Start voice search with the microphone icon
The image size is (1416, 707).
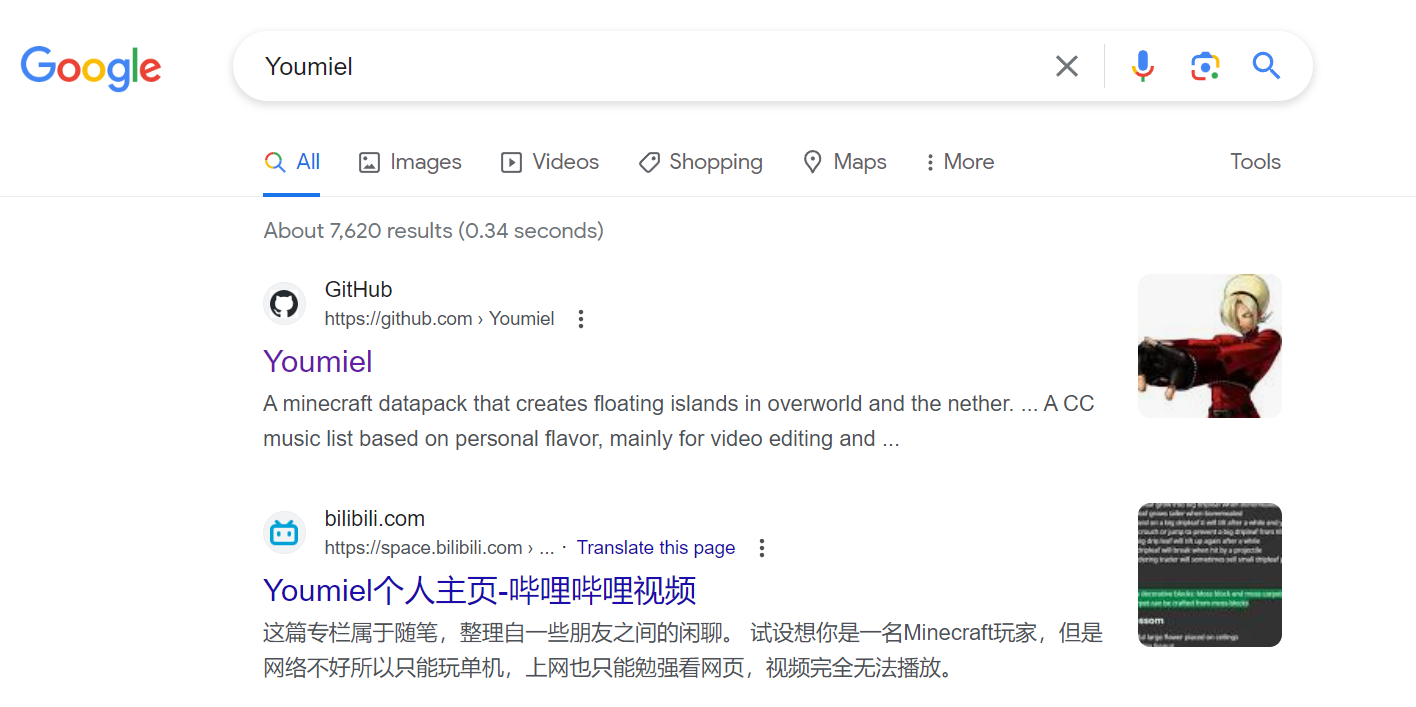(x=1143, y=66)
